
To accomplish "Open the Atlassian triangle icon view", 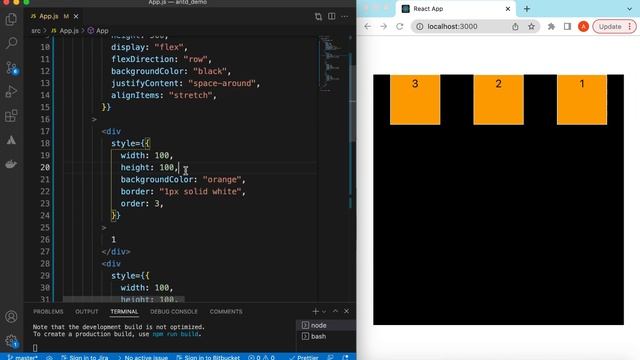I will coord(11,140).
